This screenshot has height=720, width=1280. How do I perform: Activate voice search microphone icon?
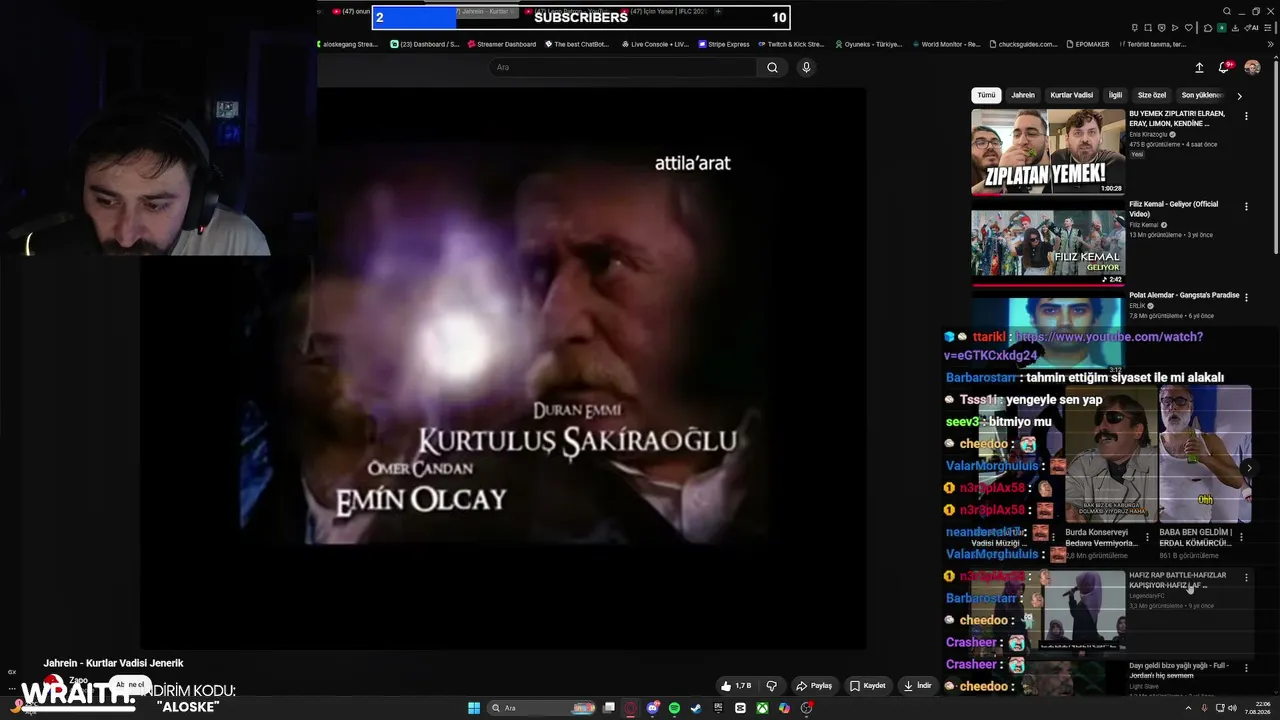[806, 67]
